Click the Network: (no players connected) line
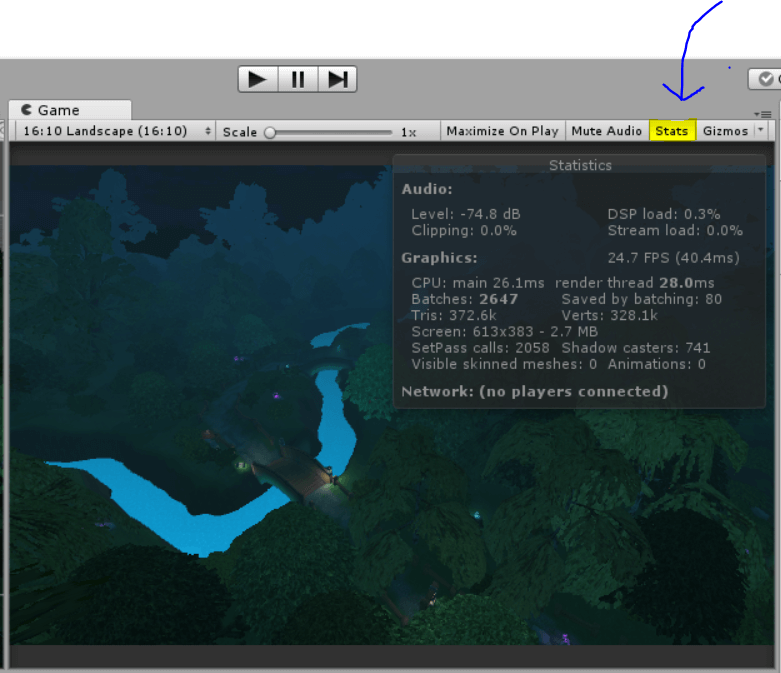The height and width of the screenshot is (673, 781). [x=534, y=392]
